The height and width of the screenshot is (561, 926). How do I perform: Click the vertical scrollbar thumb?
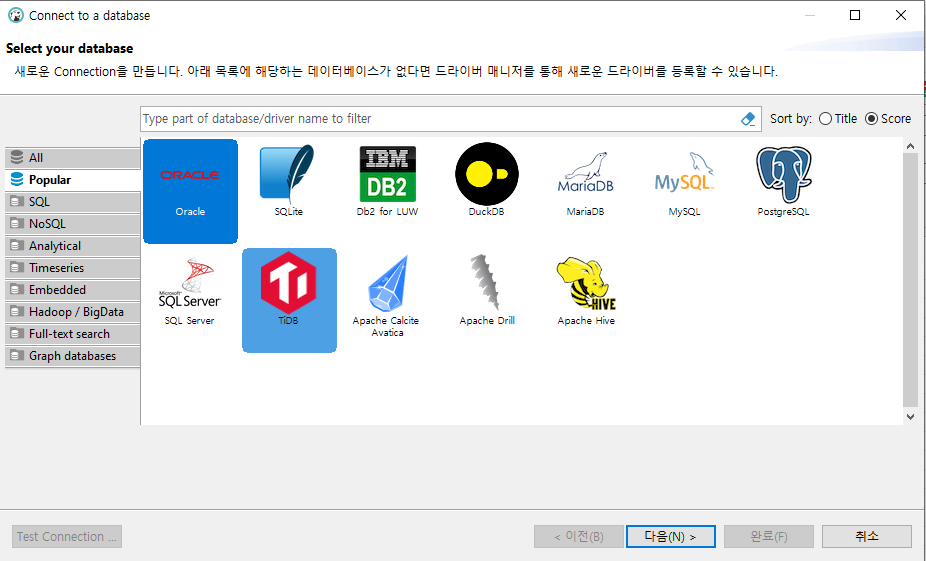click(x=910, y=280)
